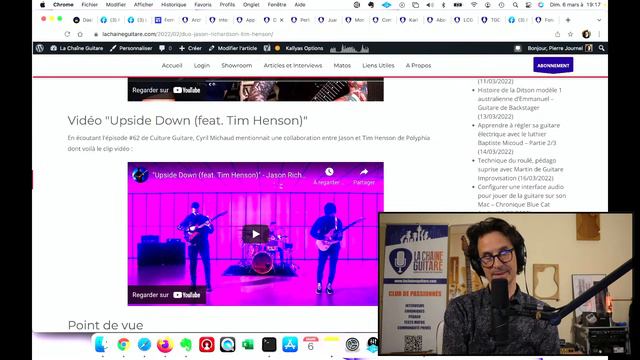Play the Upside Down YouTube video
The image size is (640, 360).
click(256, 234)
